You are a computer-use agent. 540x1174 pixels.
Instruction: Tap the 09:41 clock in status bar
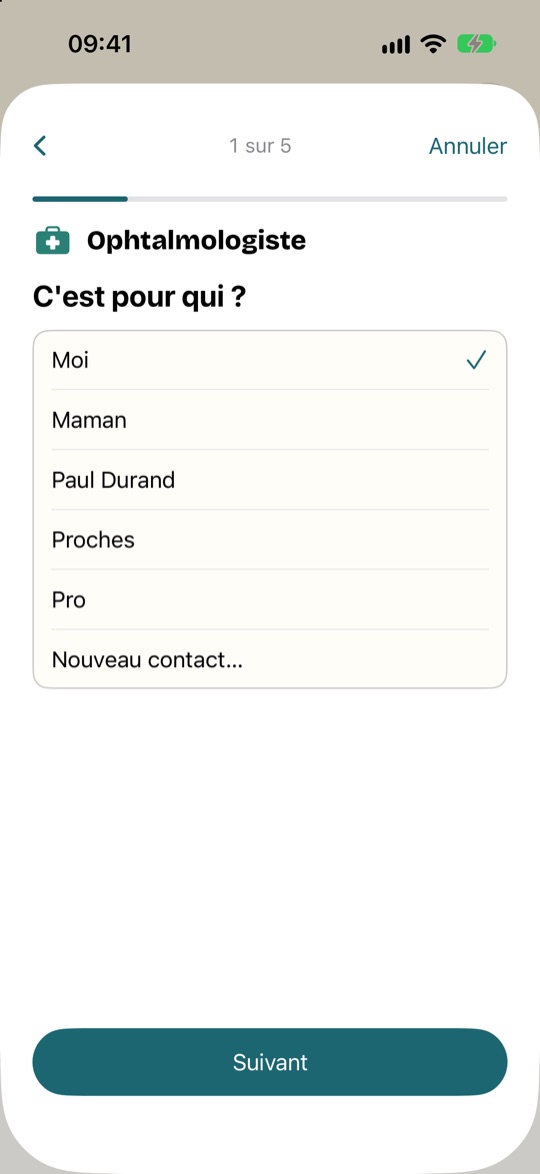coord(100,44)
